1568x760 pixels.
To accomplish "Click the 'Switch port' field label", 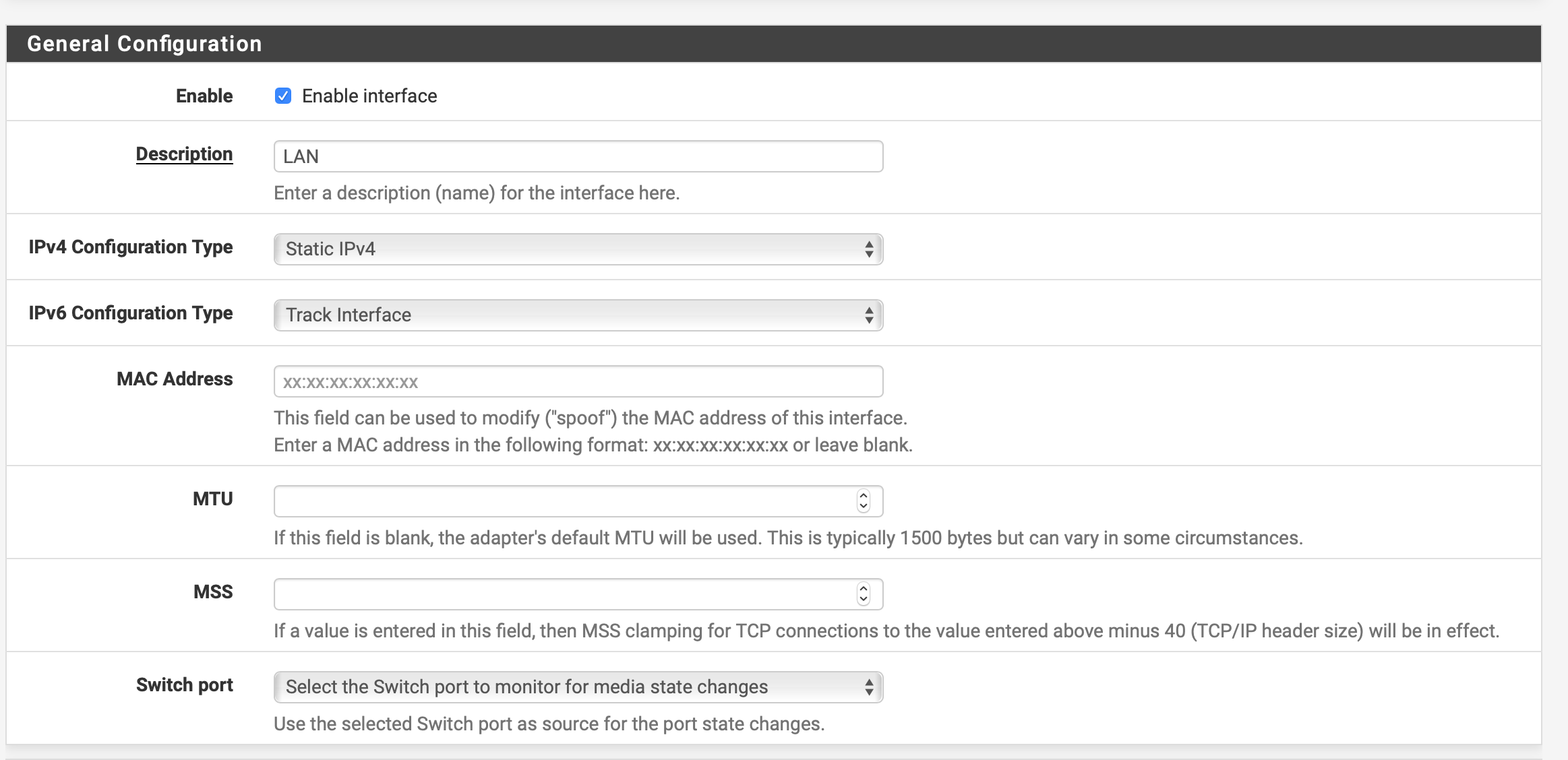I will click(184, 685).
